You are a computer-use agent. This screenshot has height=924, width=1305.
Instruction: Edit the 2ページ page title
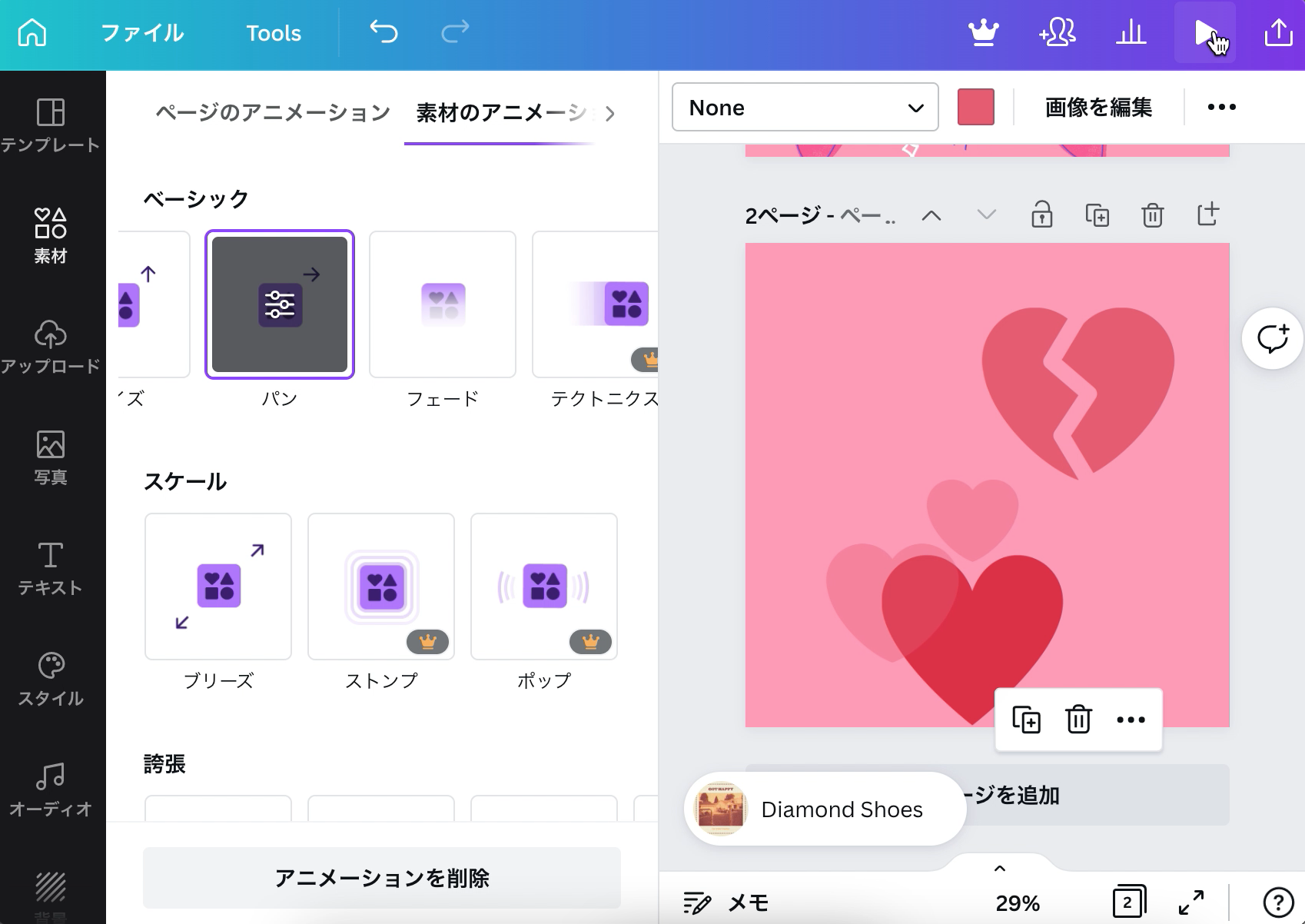click(821, 215)
